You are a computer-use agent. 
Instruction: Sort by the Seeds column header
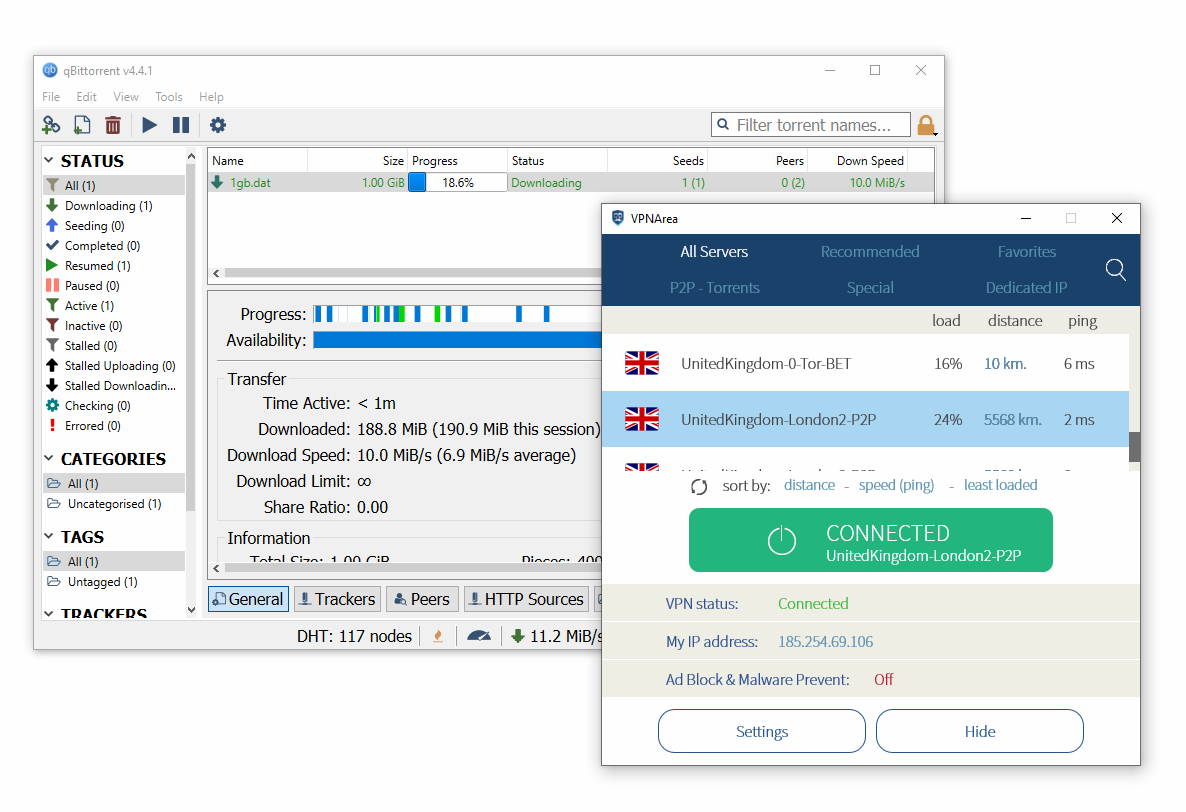coord(657,160)
